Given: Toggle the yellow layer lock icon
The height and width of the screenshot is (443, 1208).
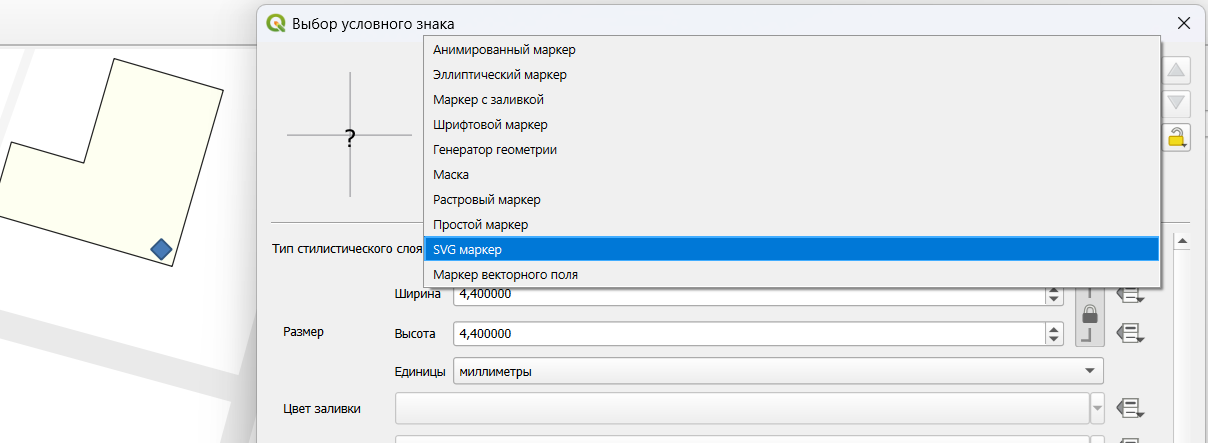Looking at the screenshot, I should (1177, 137).
